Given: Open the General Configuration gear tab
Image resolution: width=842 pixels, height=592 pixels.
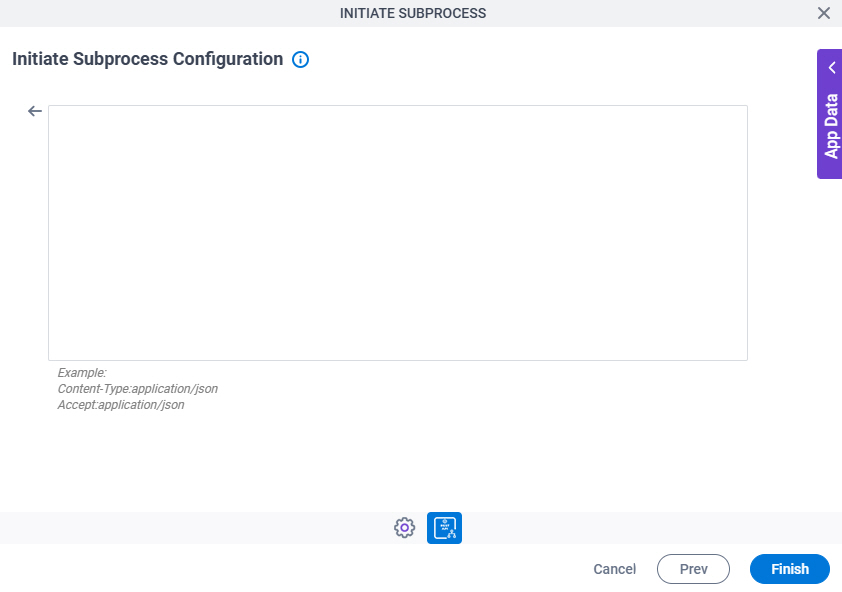Looking at the screenshot, I should (404, 528).
